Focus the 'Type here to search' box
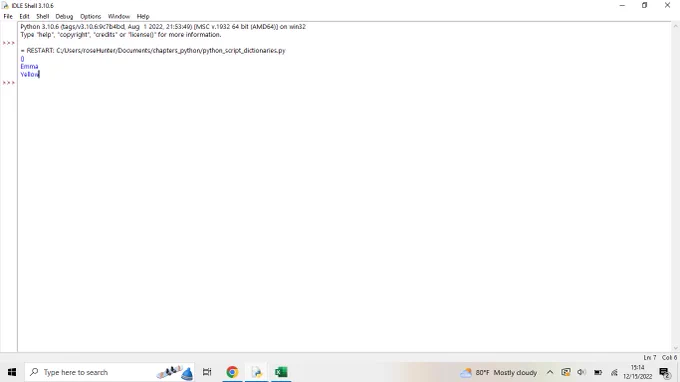This screenshot has width=680, height=382. 109,372
